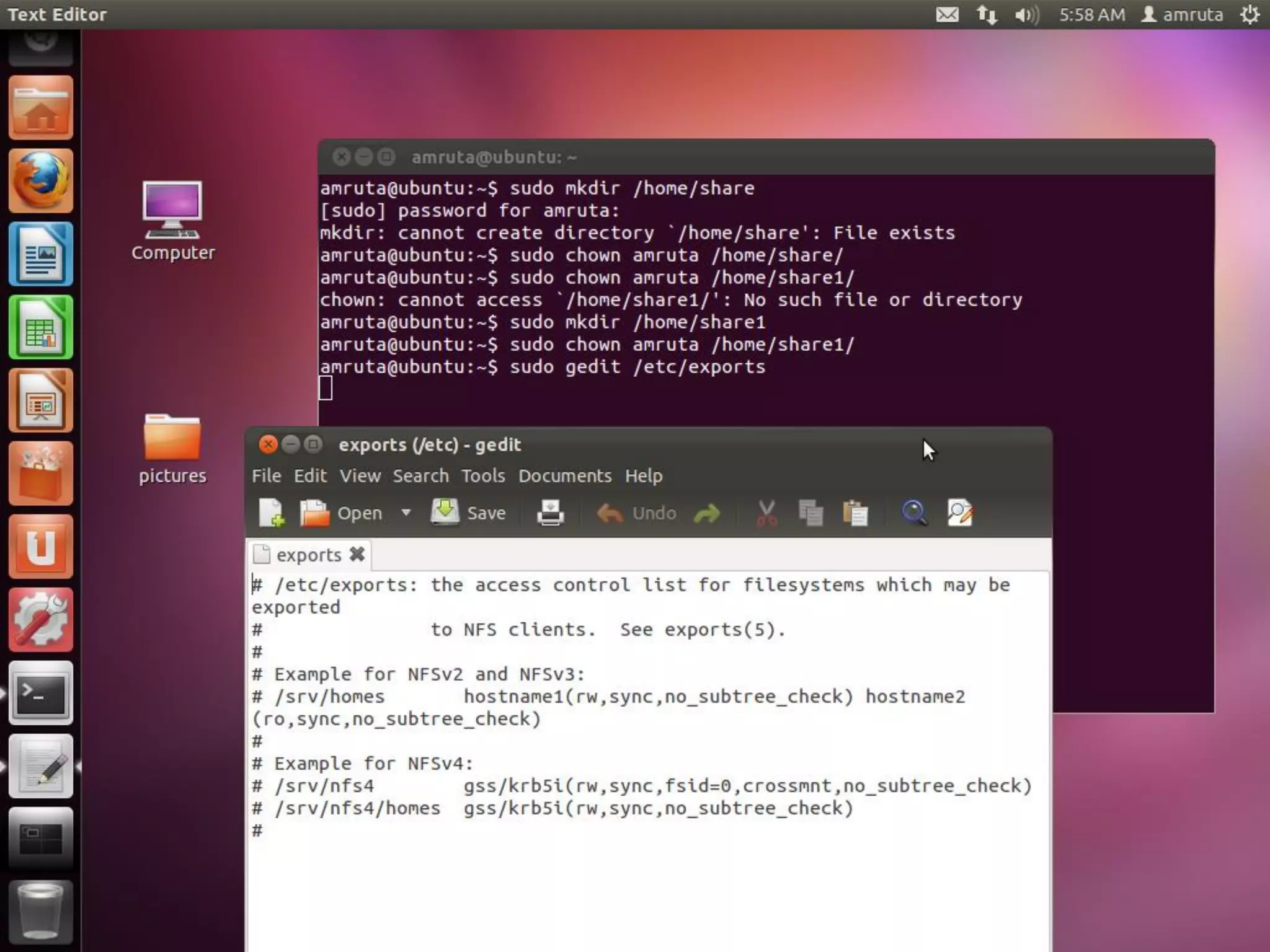Open the sound volume indicator menu

coord(1026,14)
